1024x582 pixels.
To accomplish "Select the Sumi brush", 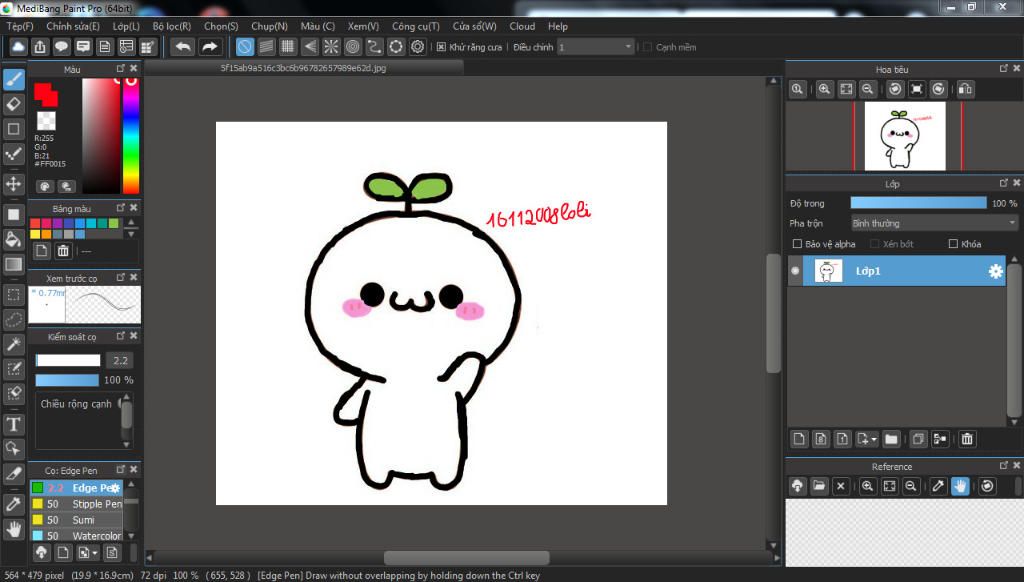I will coord(76,520).
